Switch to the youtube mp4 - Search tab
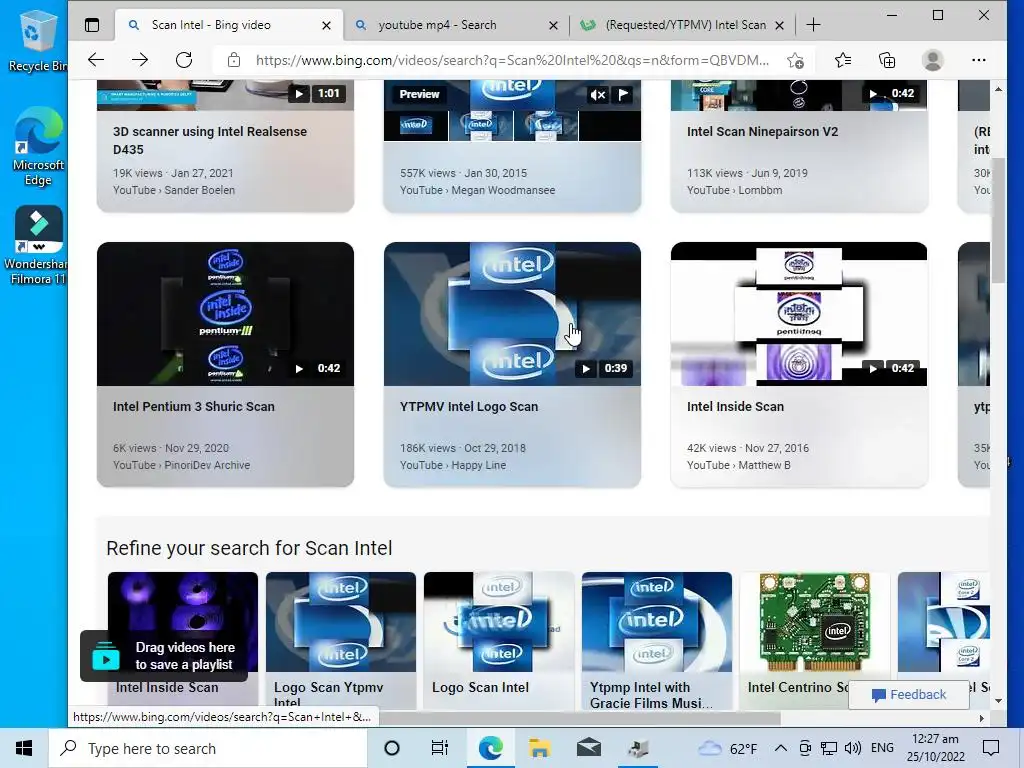This screenshot has height=768, width=1024. click(x=457, y=25)
